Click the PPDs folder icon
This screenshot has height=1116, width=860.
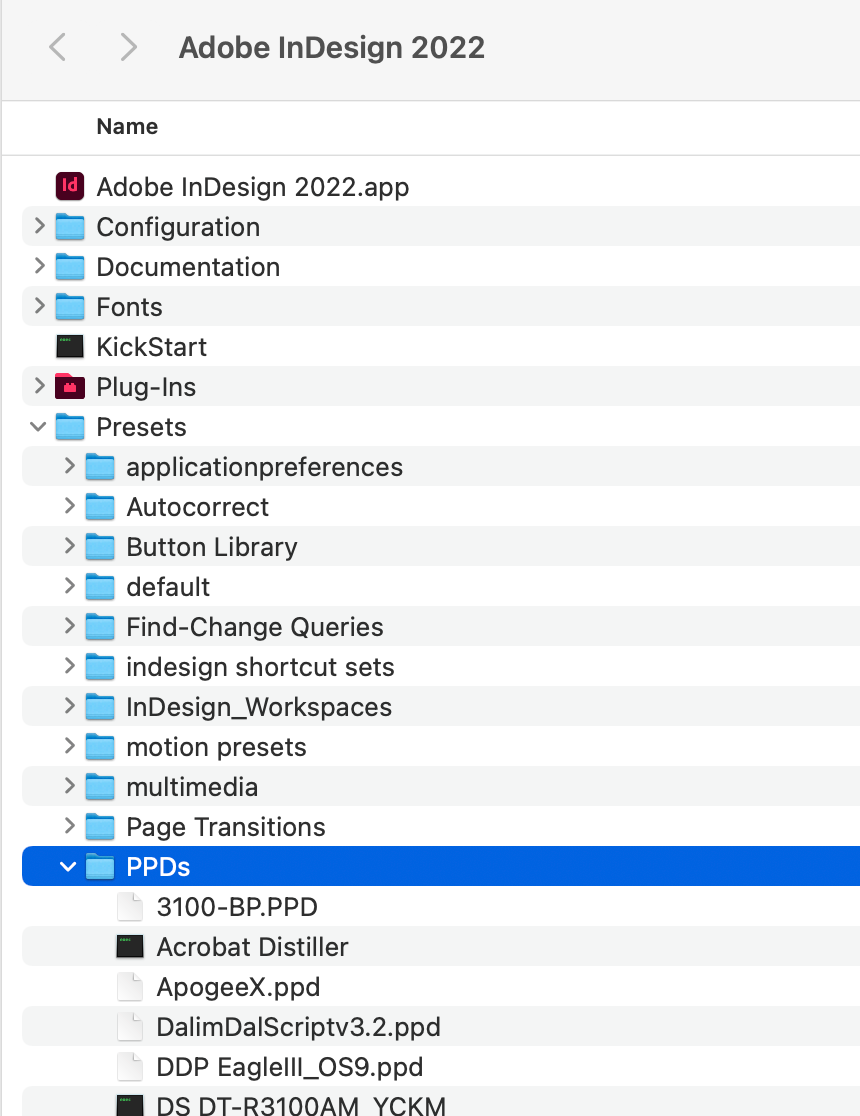[x=100, y=867]
